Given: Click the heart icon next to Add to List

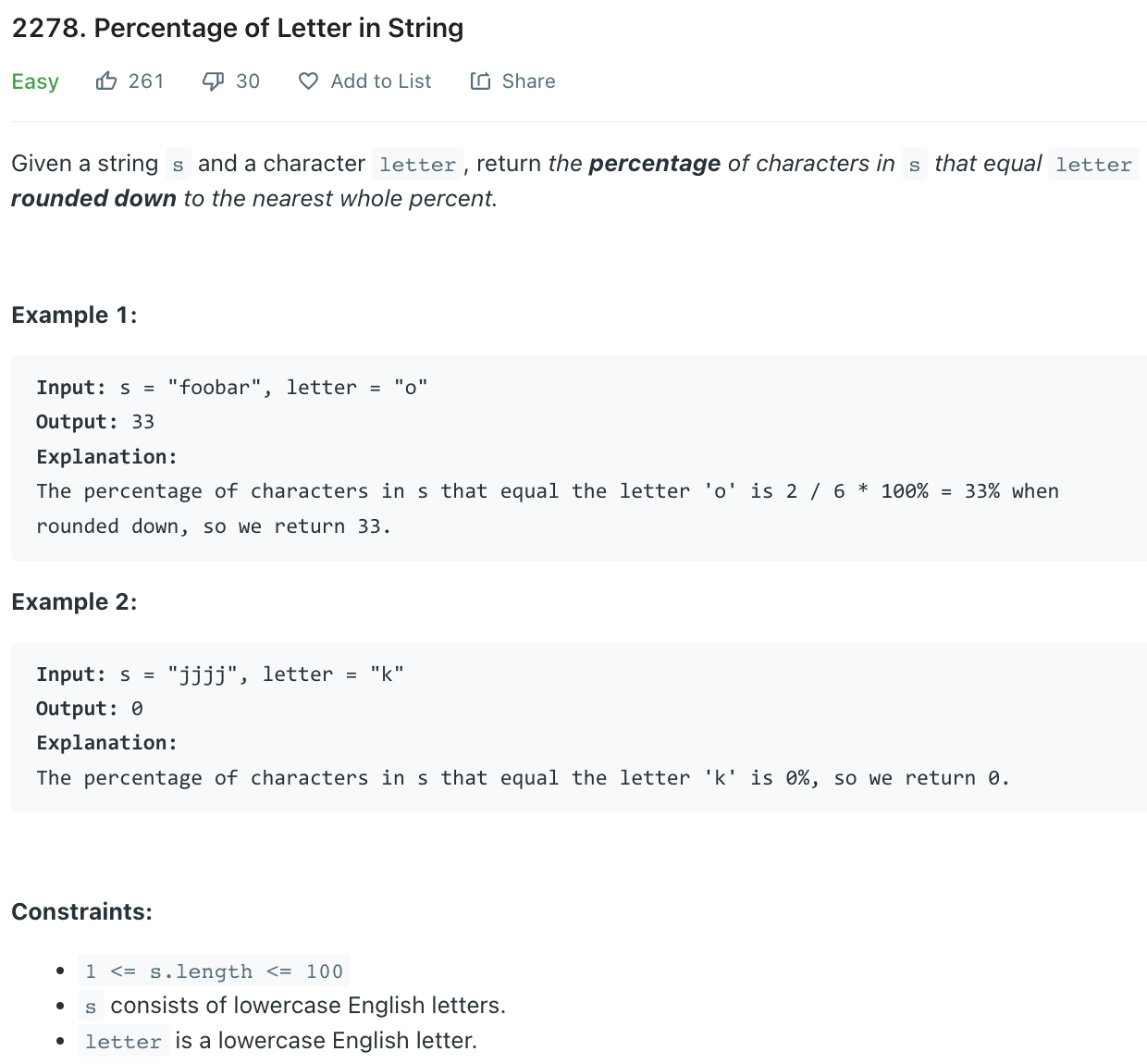Looking at the screenshot, I should click(308, 81).
